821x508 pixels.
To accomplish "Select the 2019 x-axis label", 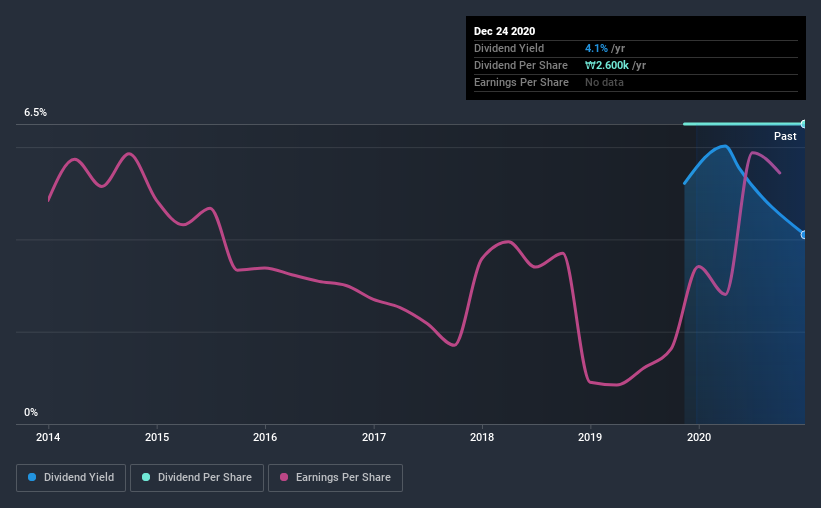I will click(x=590, y=437).
